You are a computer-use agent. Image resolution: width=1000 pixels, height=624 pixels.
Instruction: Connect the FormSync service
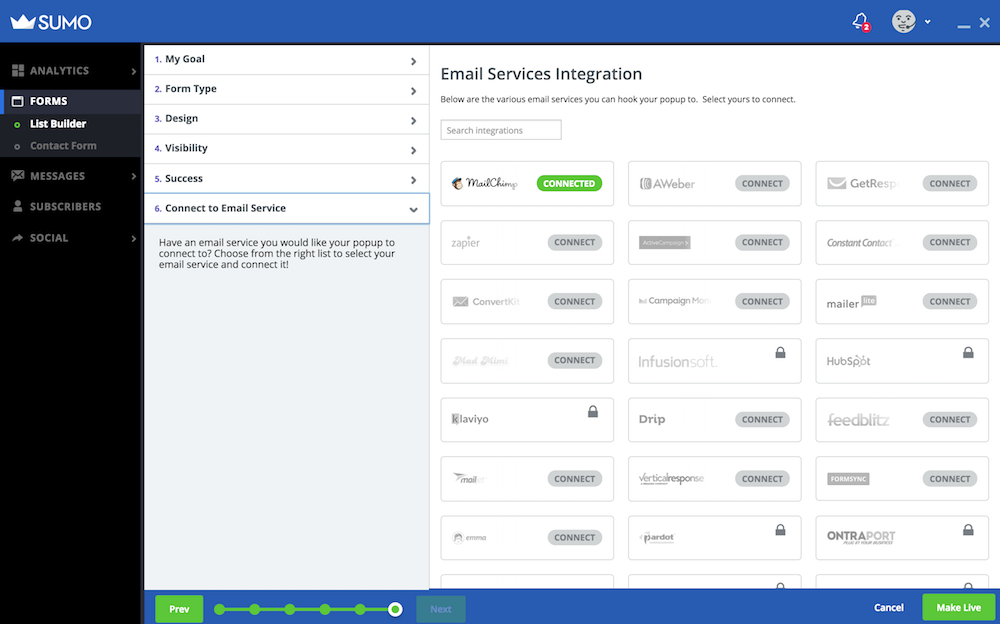click(950, 479)
